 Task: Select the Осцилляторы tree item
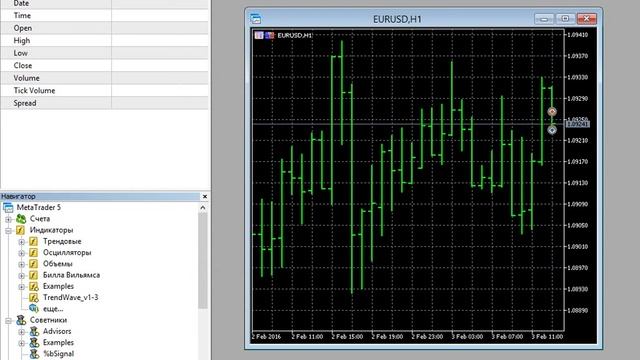[67, 253]
